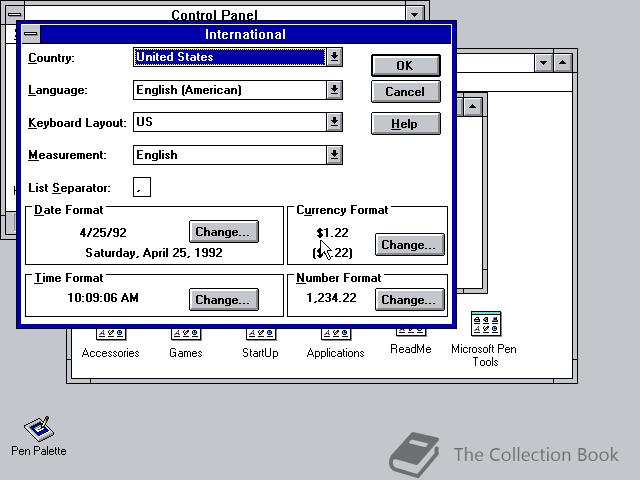Change the Number Format
The height and width of the screenshot is (480, 640).
pos(410,300)
